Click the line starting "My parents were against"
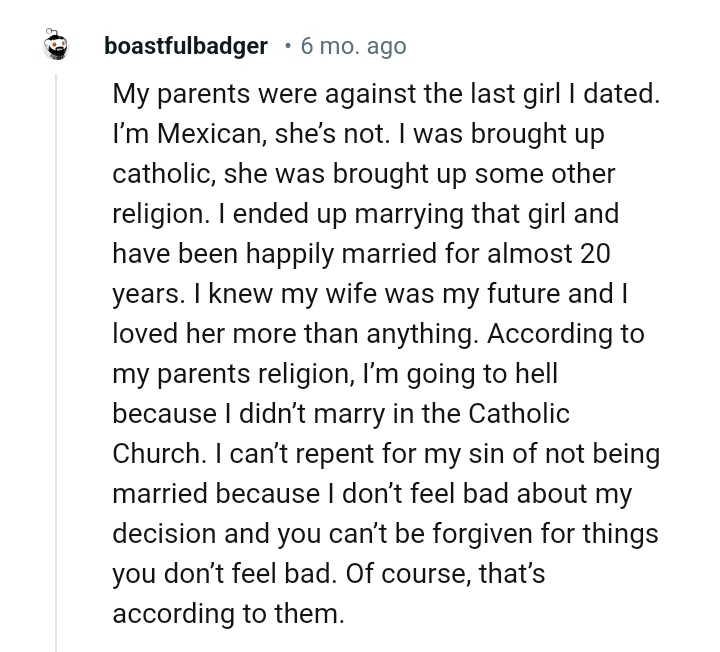This screenshot has height=652, width=720. (x=386, y=94)
